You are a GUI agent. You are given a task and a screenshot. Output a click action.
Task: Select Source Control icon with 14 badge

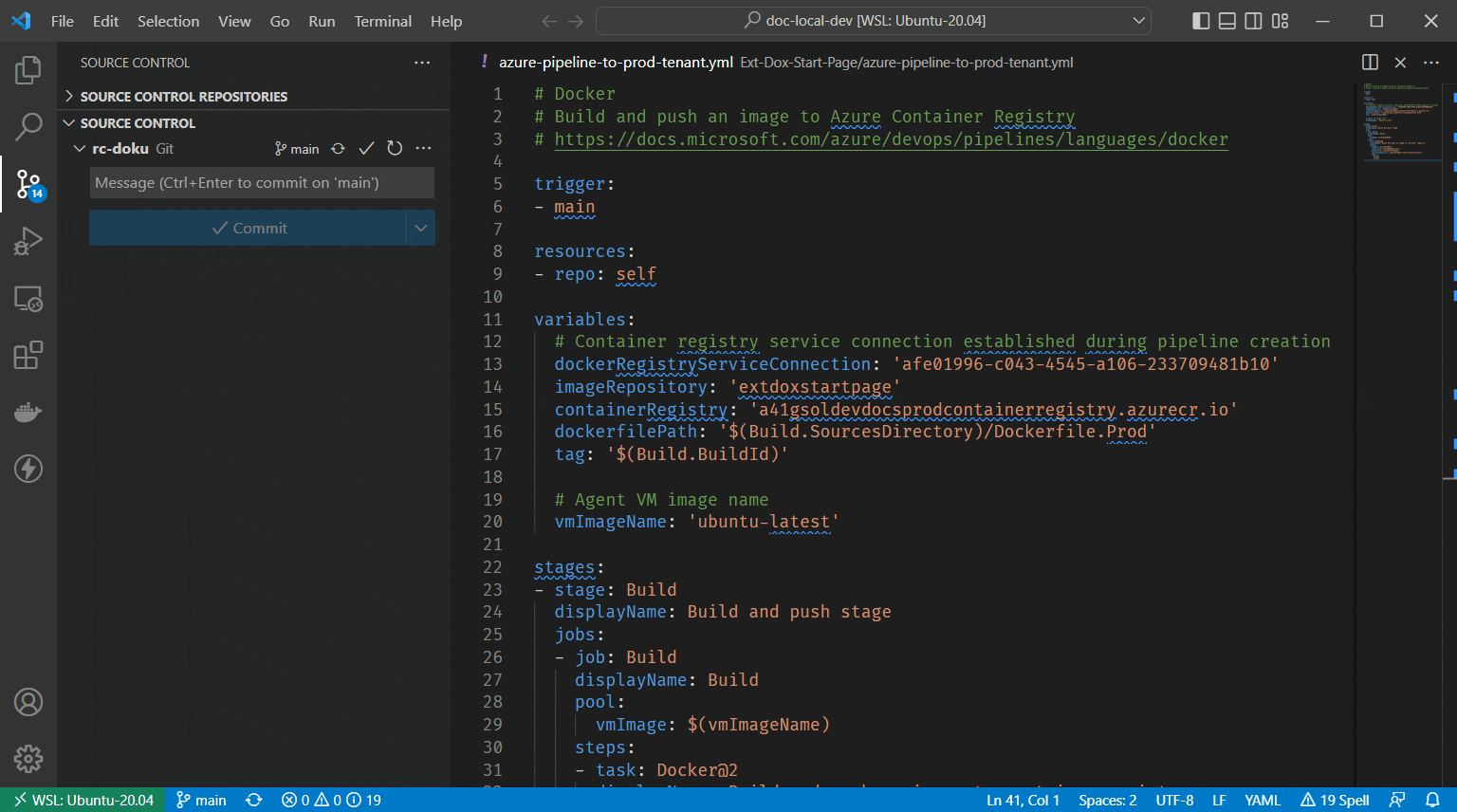pos(28,184)
